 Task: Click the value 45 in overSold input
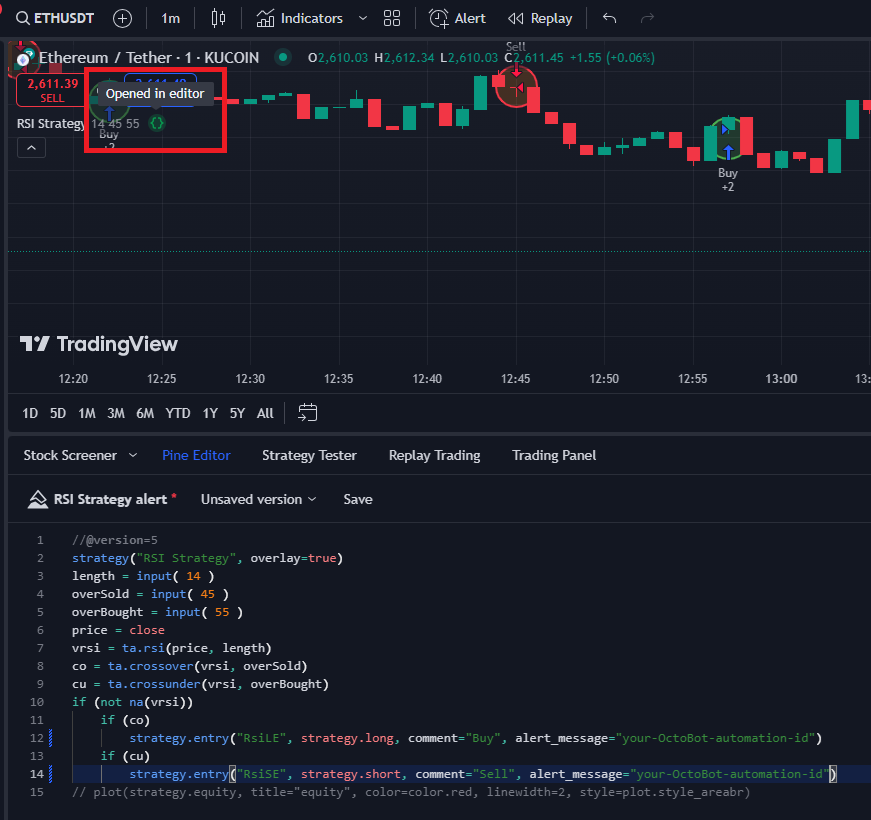(208, 594)
